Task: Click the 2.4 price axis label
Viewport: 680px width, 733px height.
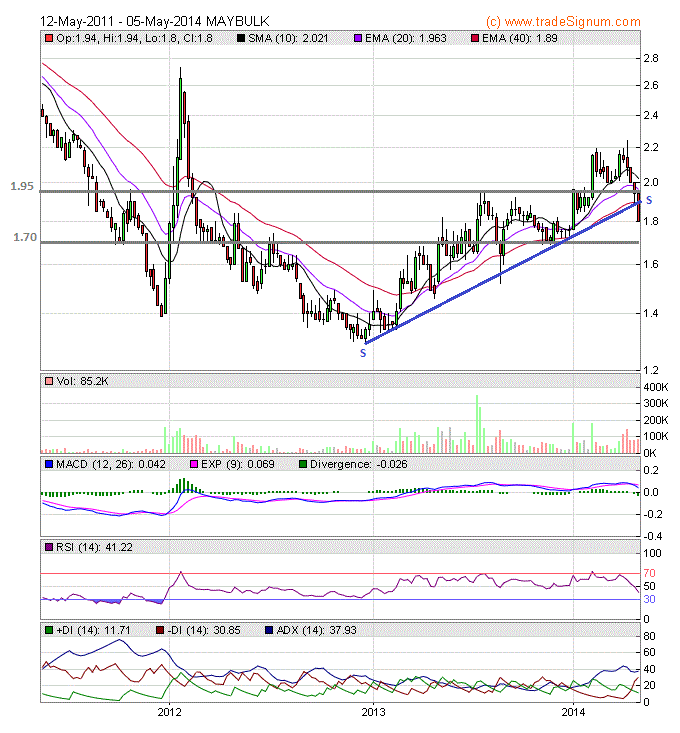Action: pos(651,115)
